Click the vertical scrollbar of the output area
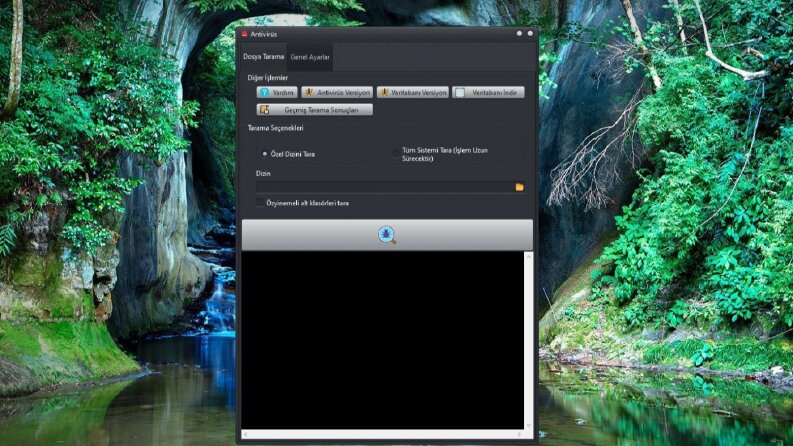 528,340
